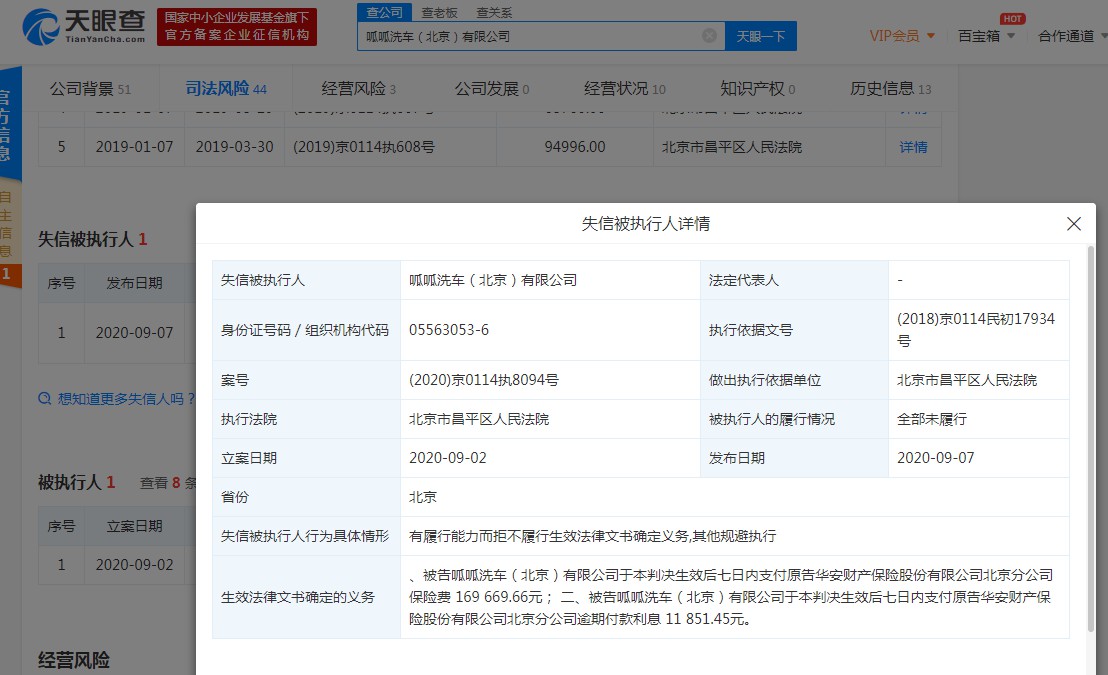The width and height of the screenshot is (1108, 675).
Task: Click 执行法院 value 北京市昌平区人民法院
Action: click(478, 419)
